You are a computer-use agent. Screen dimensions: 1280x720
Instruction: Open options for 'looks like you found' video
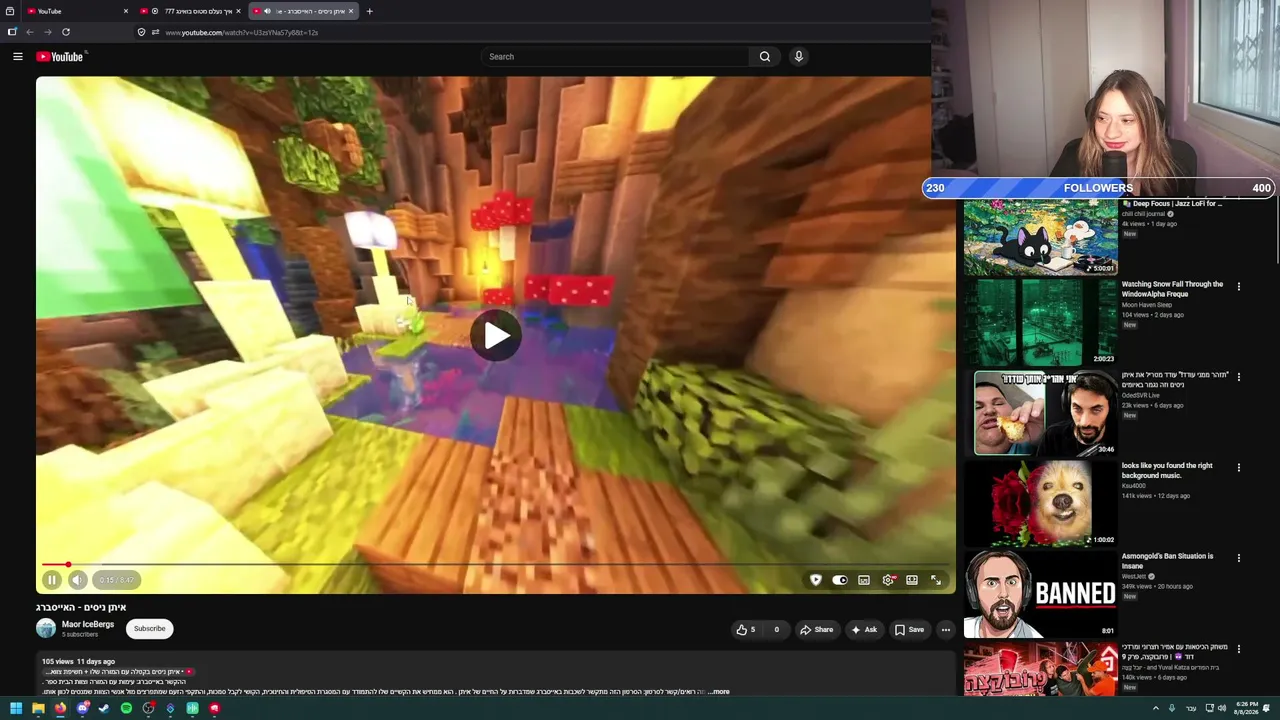(x=1239, y=467)
